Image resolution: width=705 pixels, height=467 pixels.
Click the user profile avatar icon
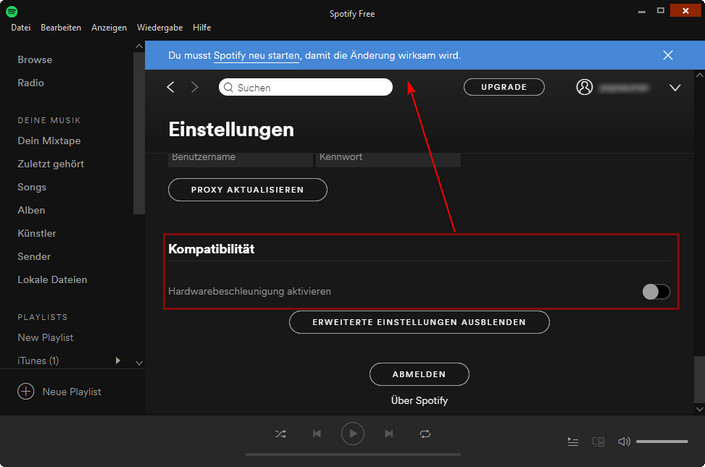(584, 87)
